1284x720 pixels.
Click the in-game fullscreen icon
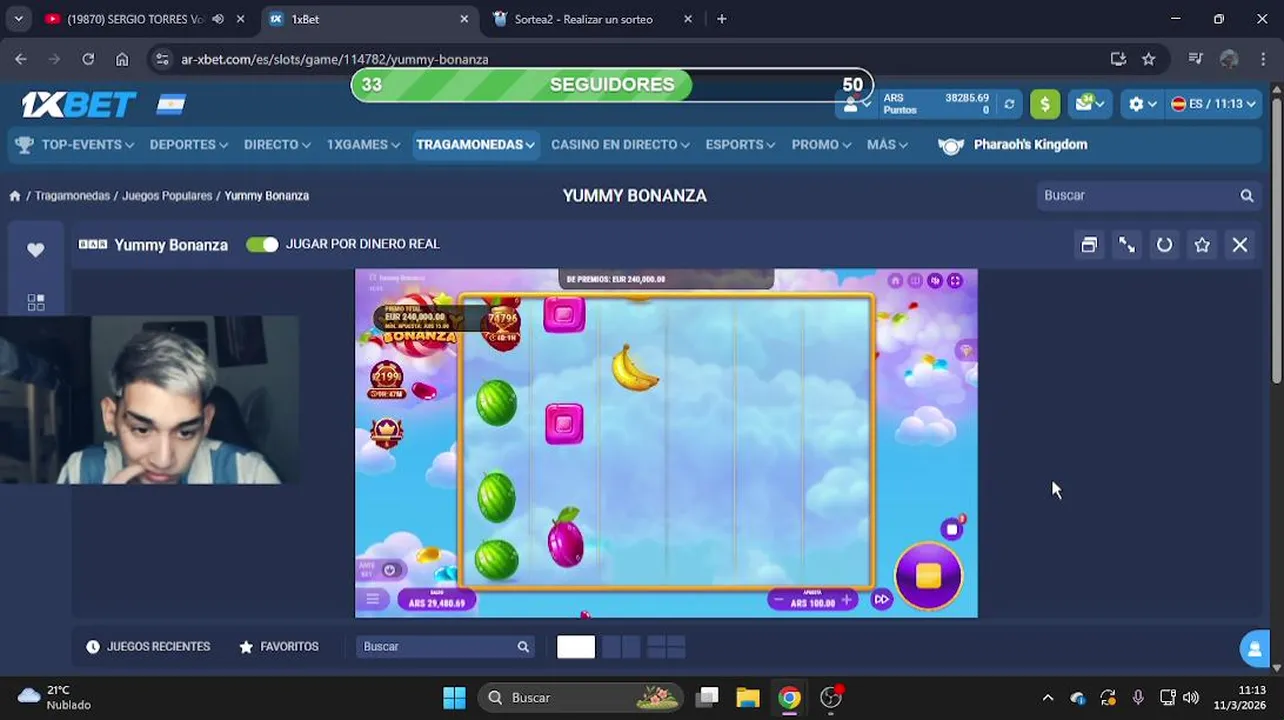pyautogui.click(x=955, y=281)
